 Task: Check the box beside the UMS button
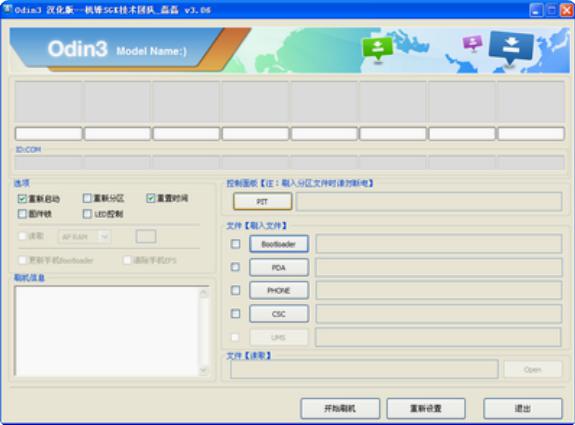coord(235,337)
